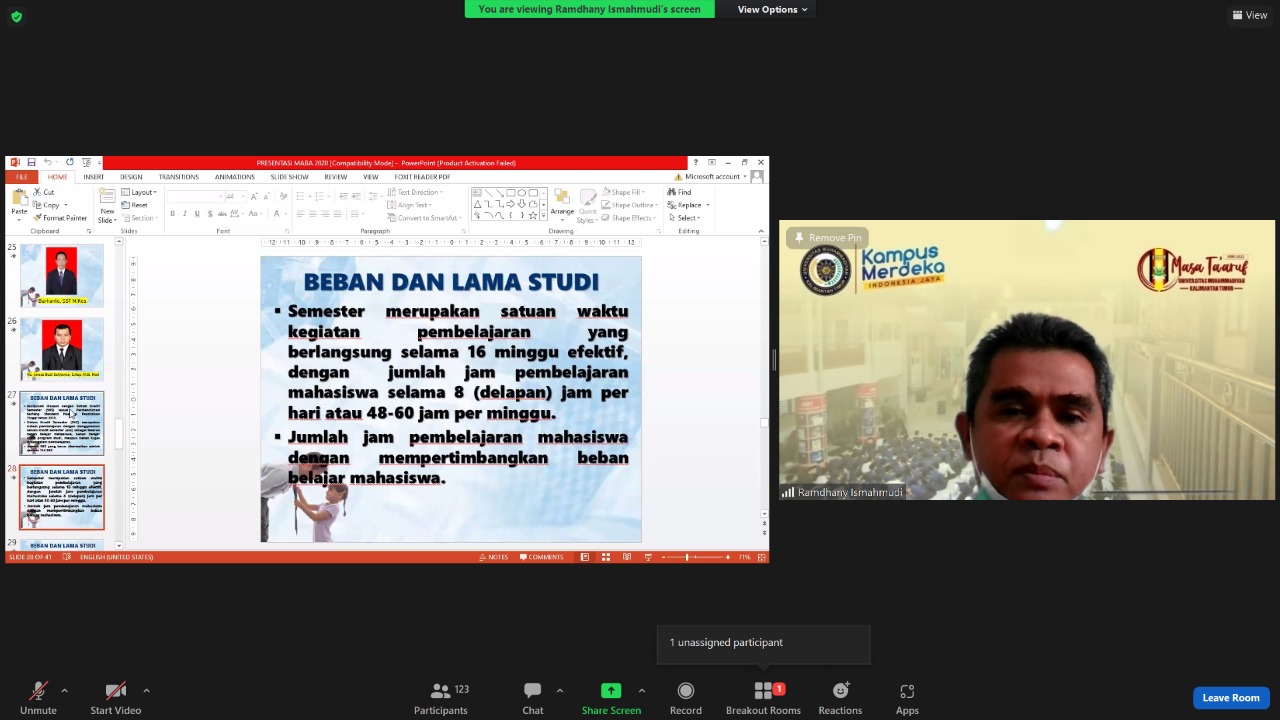Expand the View Options dropdown
The image size is (1280, 720).
point(773,10)
